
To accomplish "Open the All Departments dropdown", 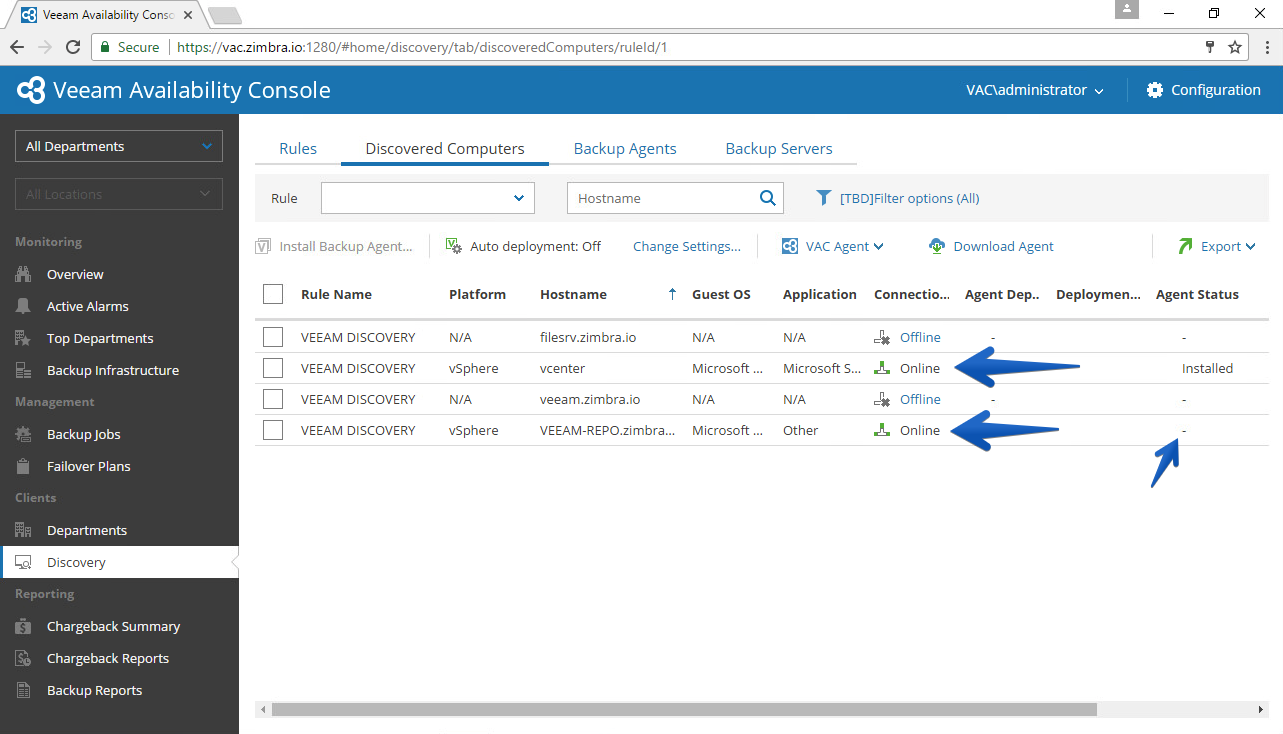I will tap(119, 146).
